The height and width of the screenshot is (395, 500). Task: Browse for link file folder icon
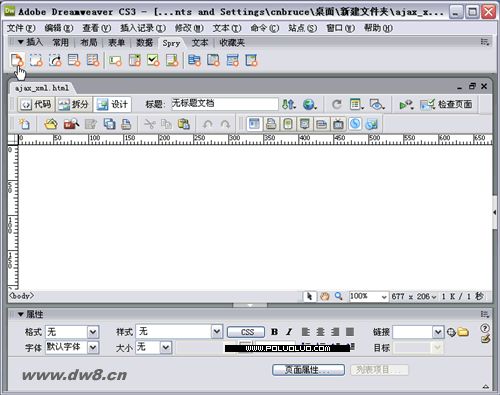coord(463,332)
